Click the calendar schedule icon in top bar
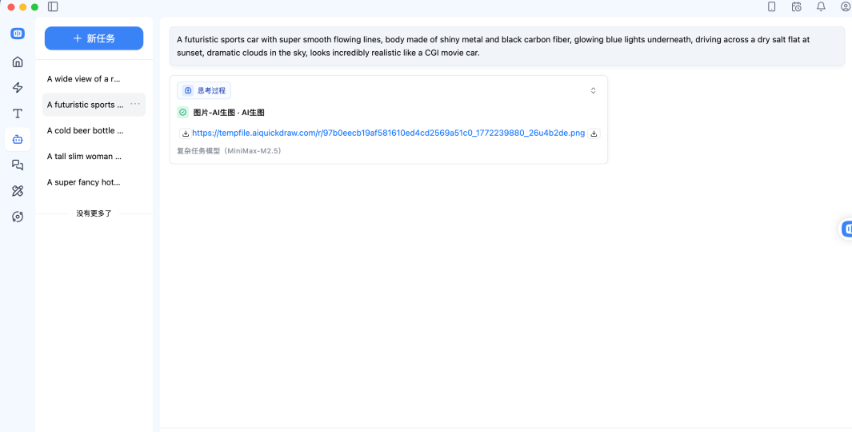 pyautogui.click(x=796, y=7)
